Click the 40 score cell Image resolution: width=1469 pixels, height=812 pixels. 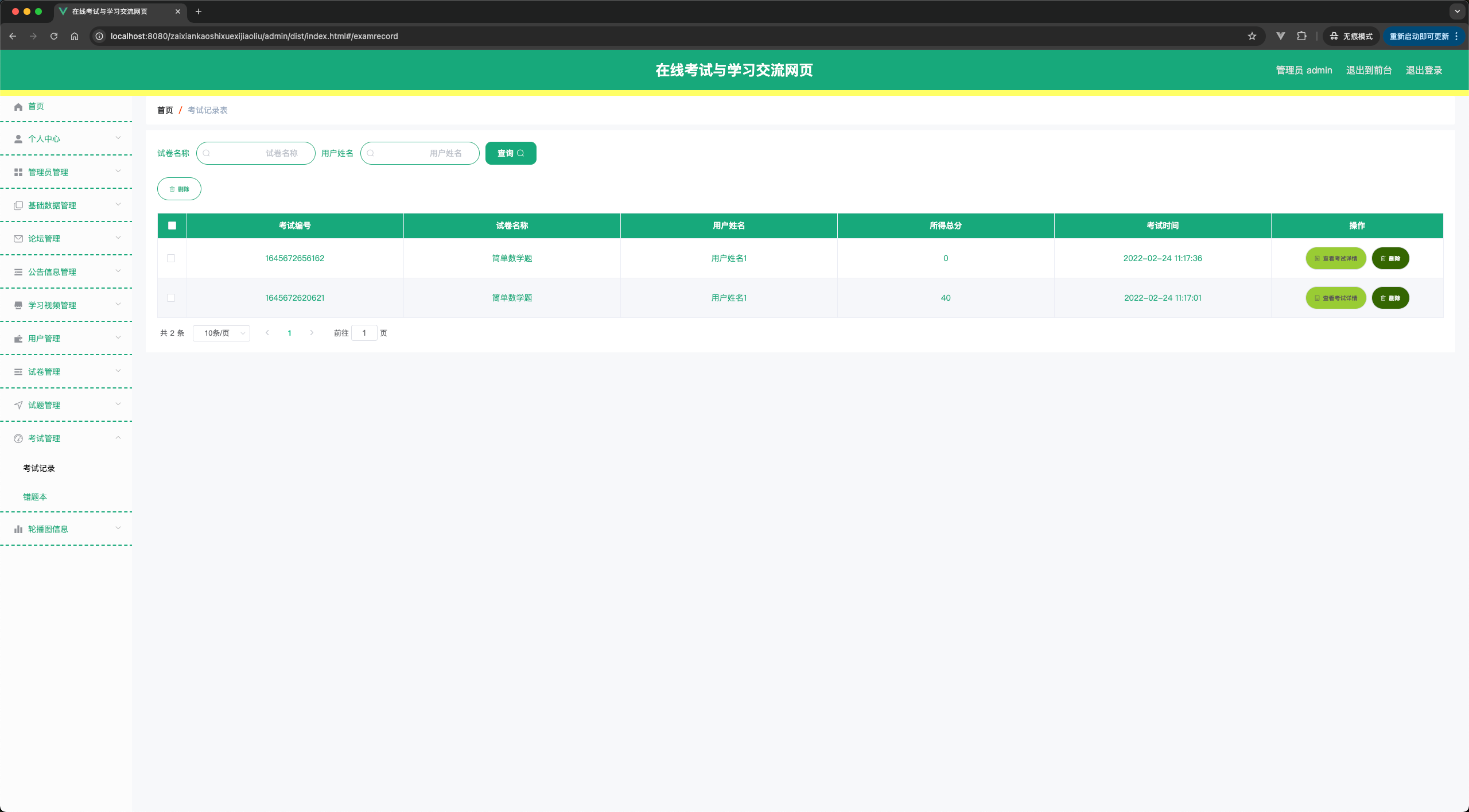point(946,298)
